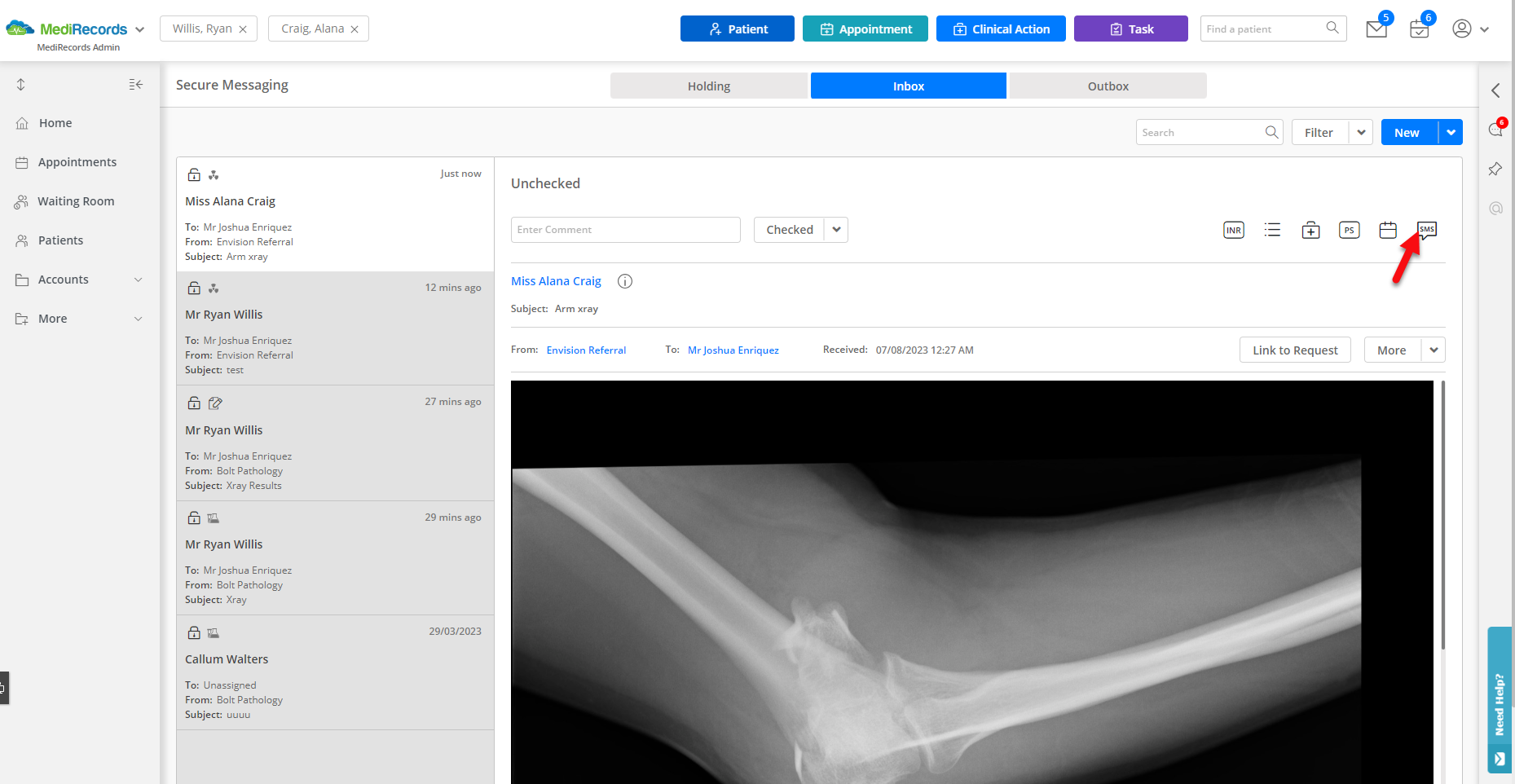Click lock icon on Miss Alana Craig message

click(194, 174)
